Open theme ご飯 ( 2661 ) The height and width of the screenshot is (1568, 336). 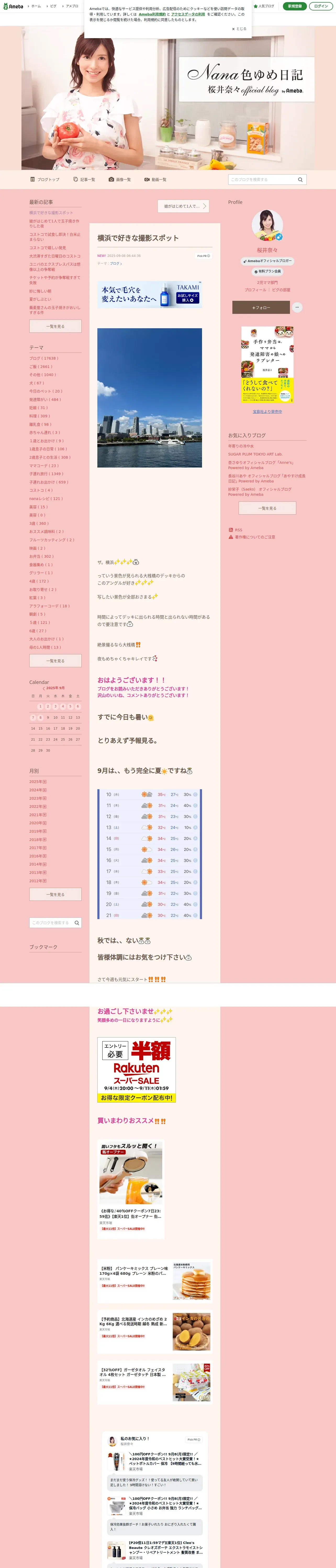point(41,366)
